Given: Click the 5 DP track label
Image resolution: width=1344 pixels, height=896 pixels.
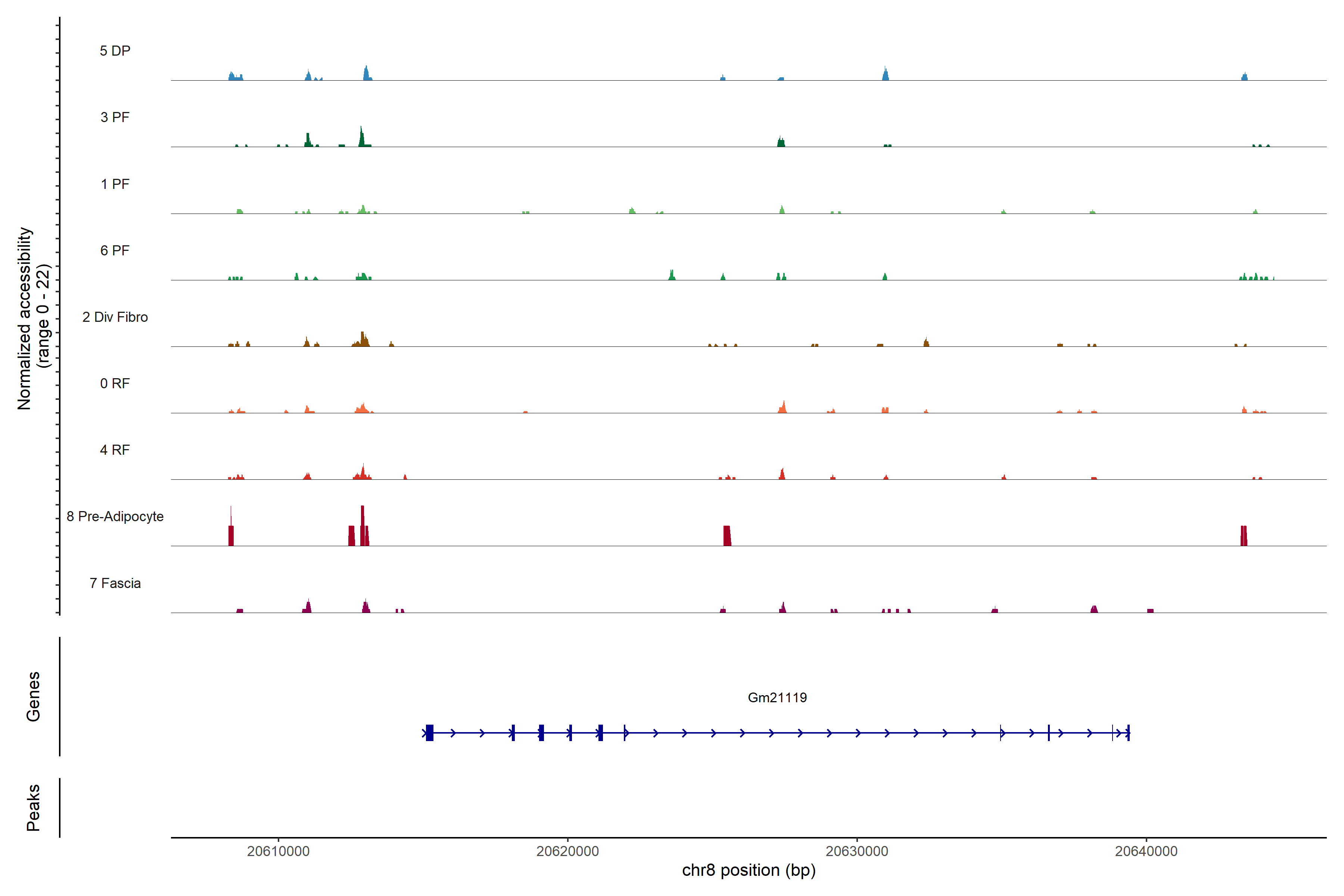Looking at the screenshot, I should (x=115, y=51).
